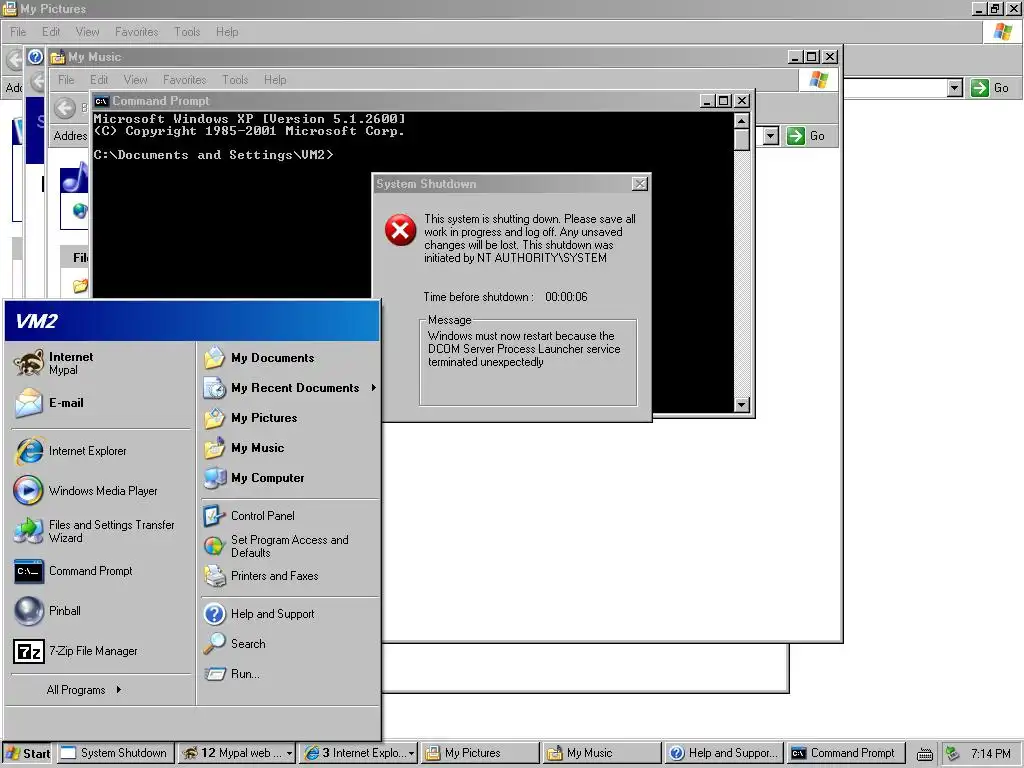Expand My Pictures address bar dropdown
The width and height of the screenshot is (1024, 768).
click(x=955, y=88)
